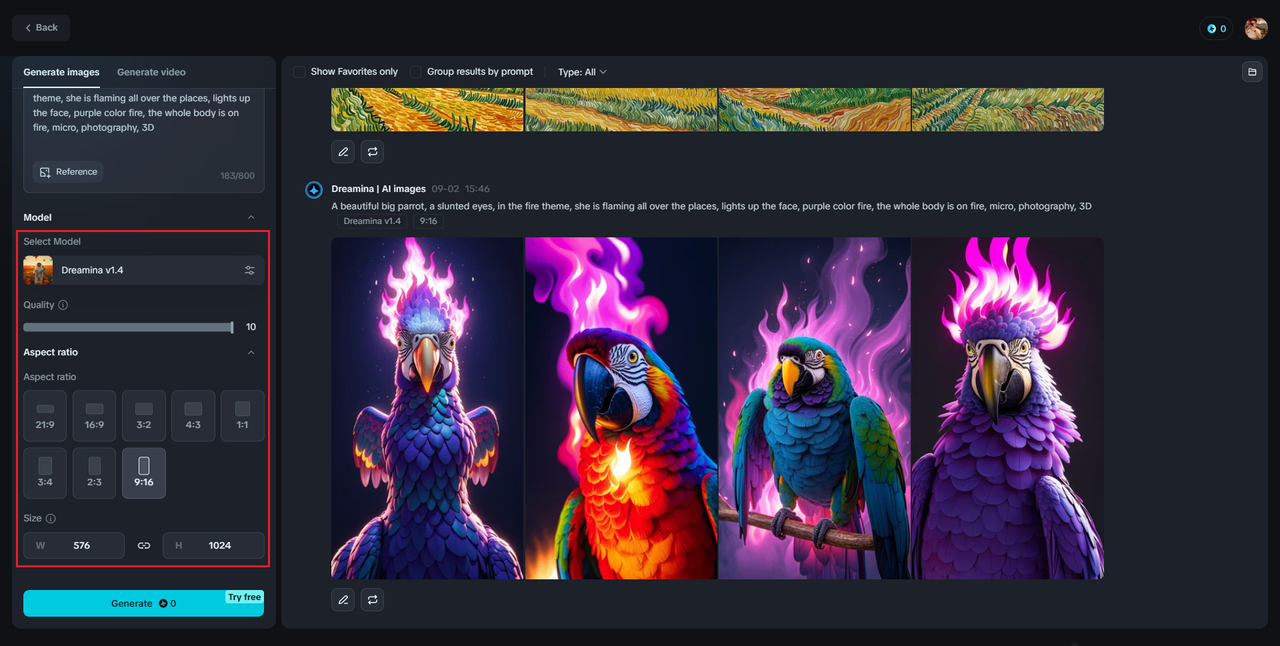Open the user profile avatar
Image resolution: width=1280 pixels, height=646 pixels.
[x=1256, y=29]
